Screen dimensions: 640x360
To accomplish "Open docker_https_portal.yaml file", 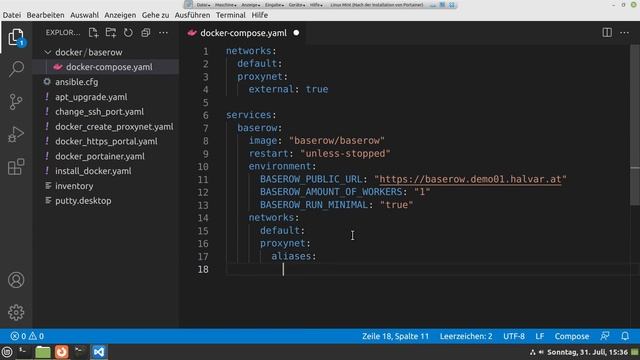I will point(105,141).
